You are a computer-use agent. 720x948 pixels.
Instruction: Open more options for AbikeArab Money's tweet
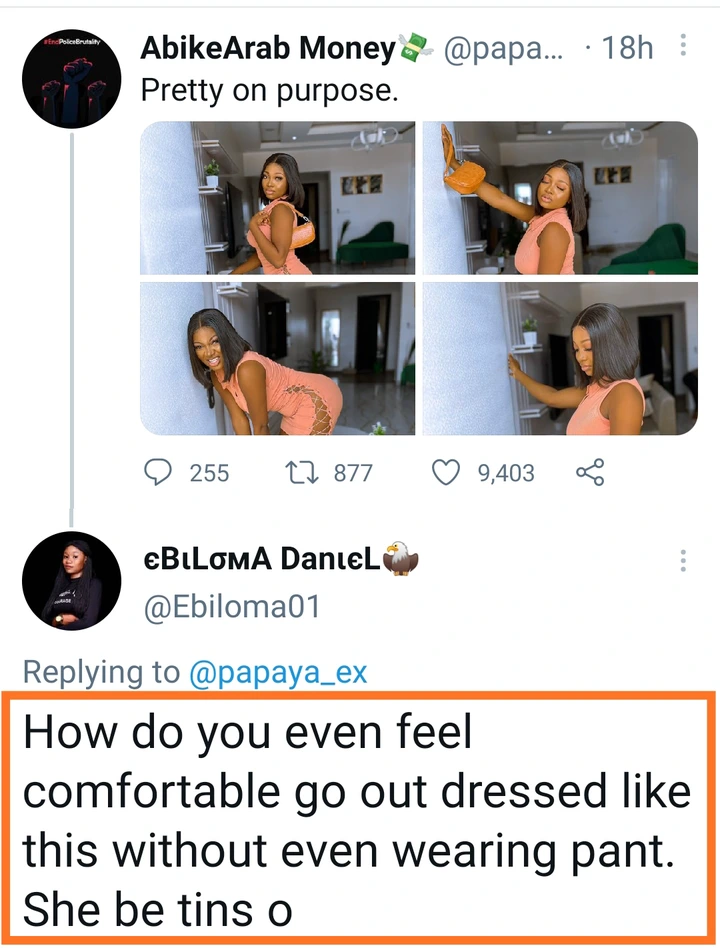coord(683,45)
